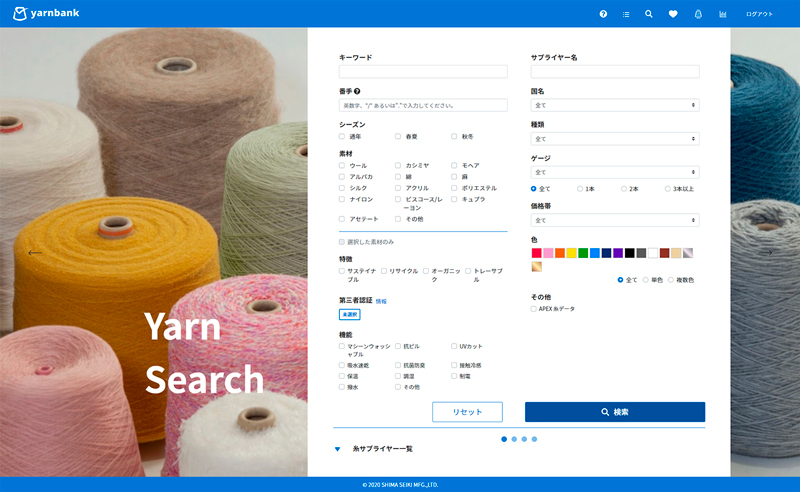The width and height of the screenshot is (800, 492).
Task: Check the ウール material checkbox
Action: pyautogui.click(x=342, y=165)
